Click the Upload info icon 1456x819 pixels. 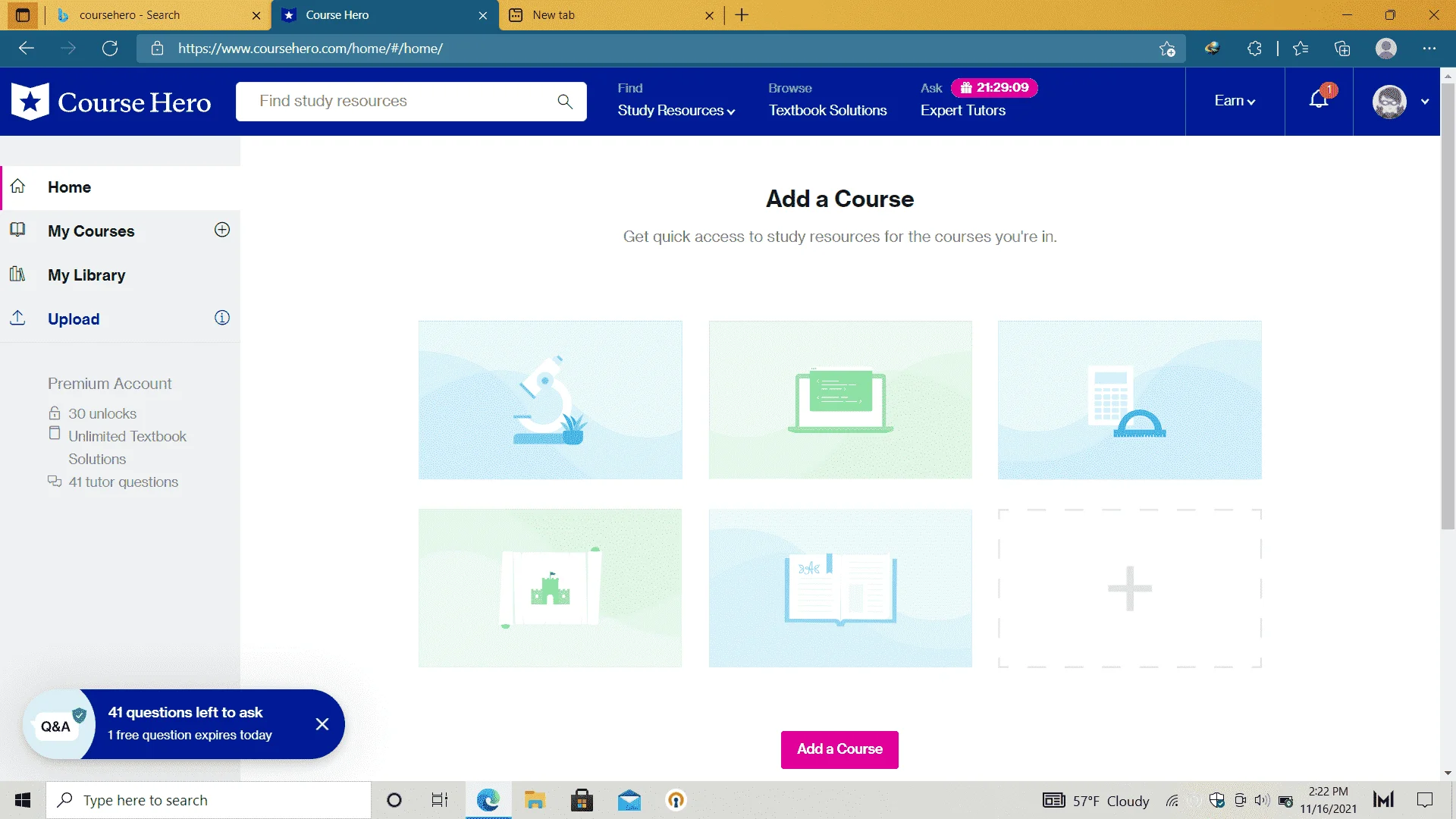222,318
